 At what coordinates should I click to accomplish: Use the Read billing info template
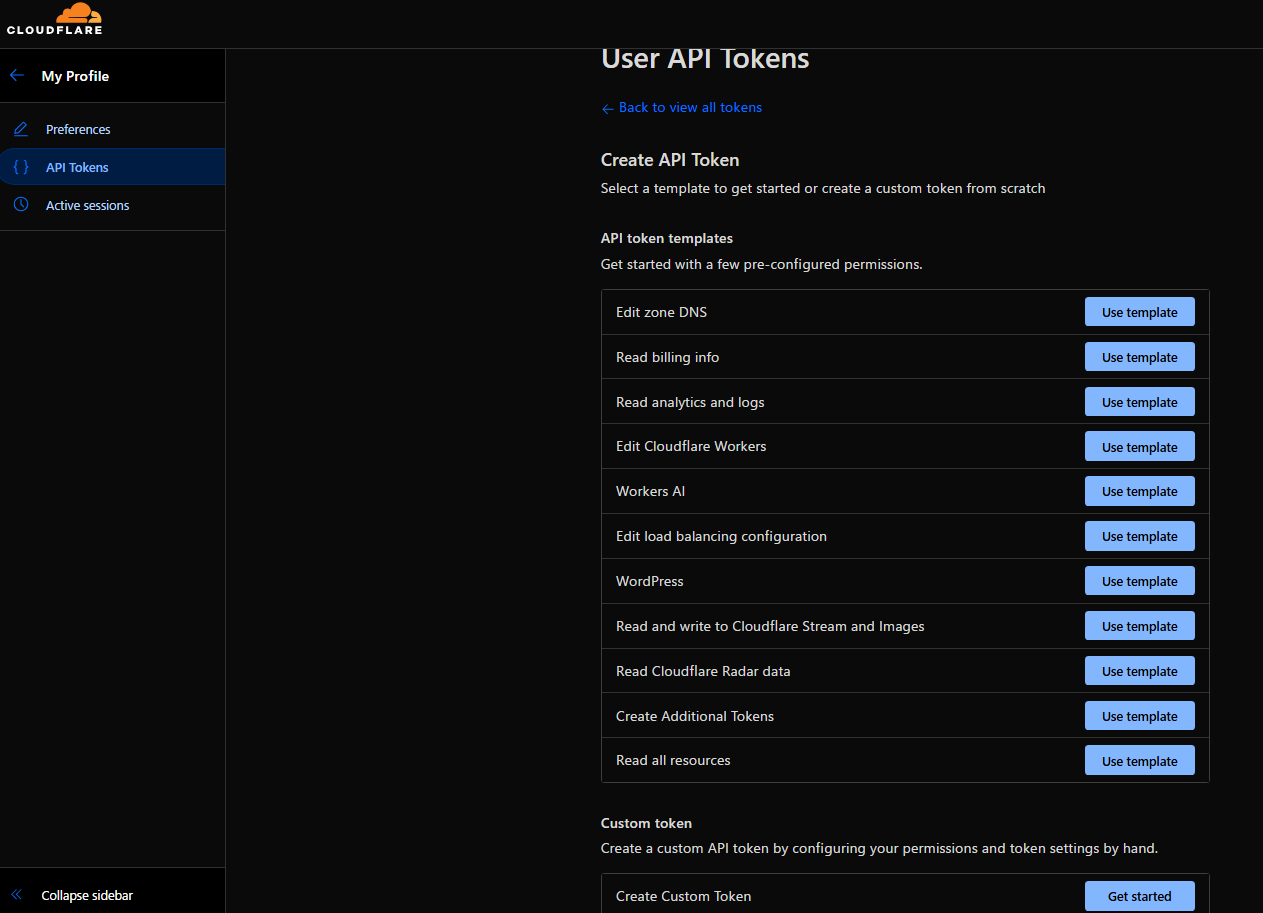coord(1139,357)
